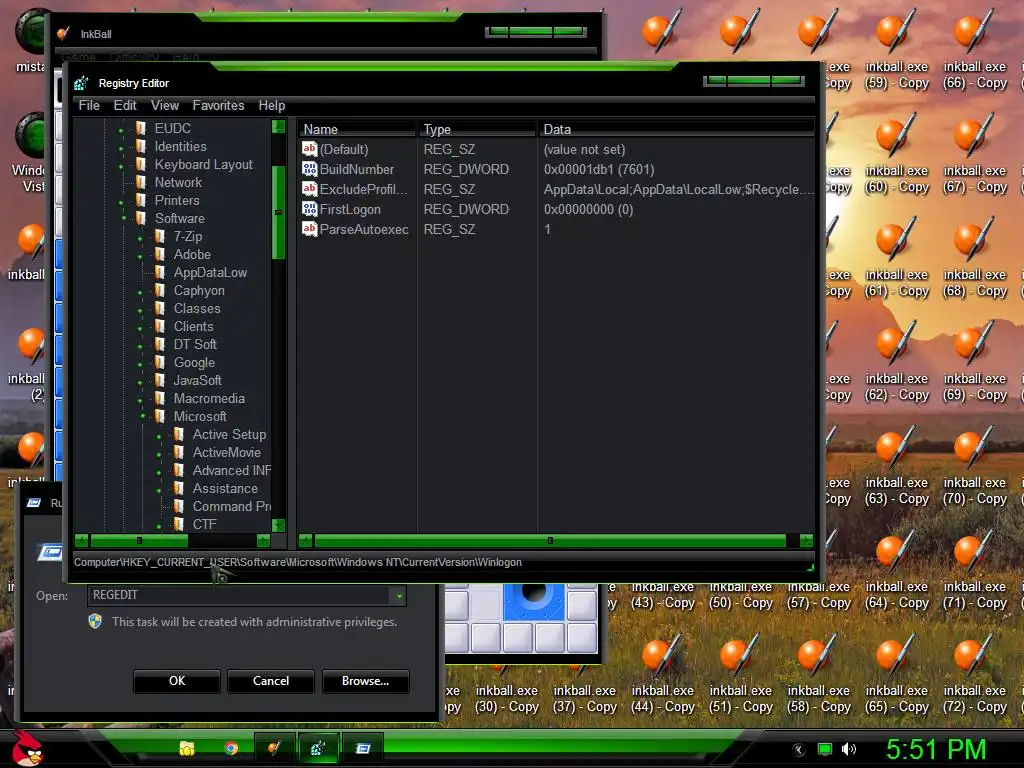
Task: Select the Keyboard Layout key folder icon
Action: 140,164
